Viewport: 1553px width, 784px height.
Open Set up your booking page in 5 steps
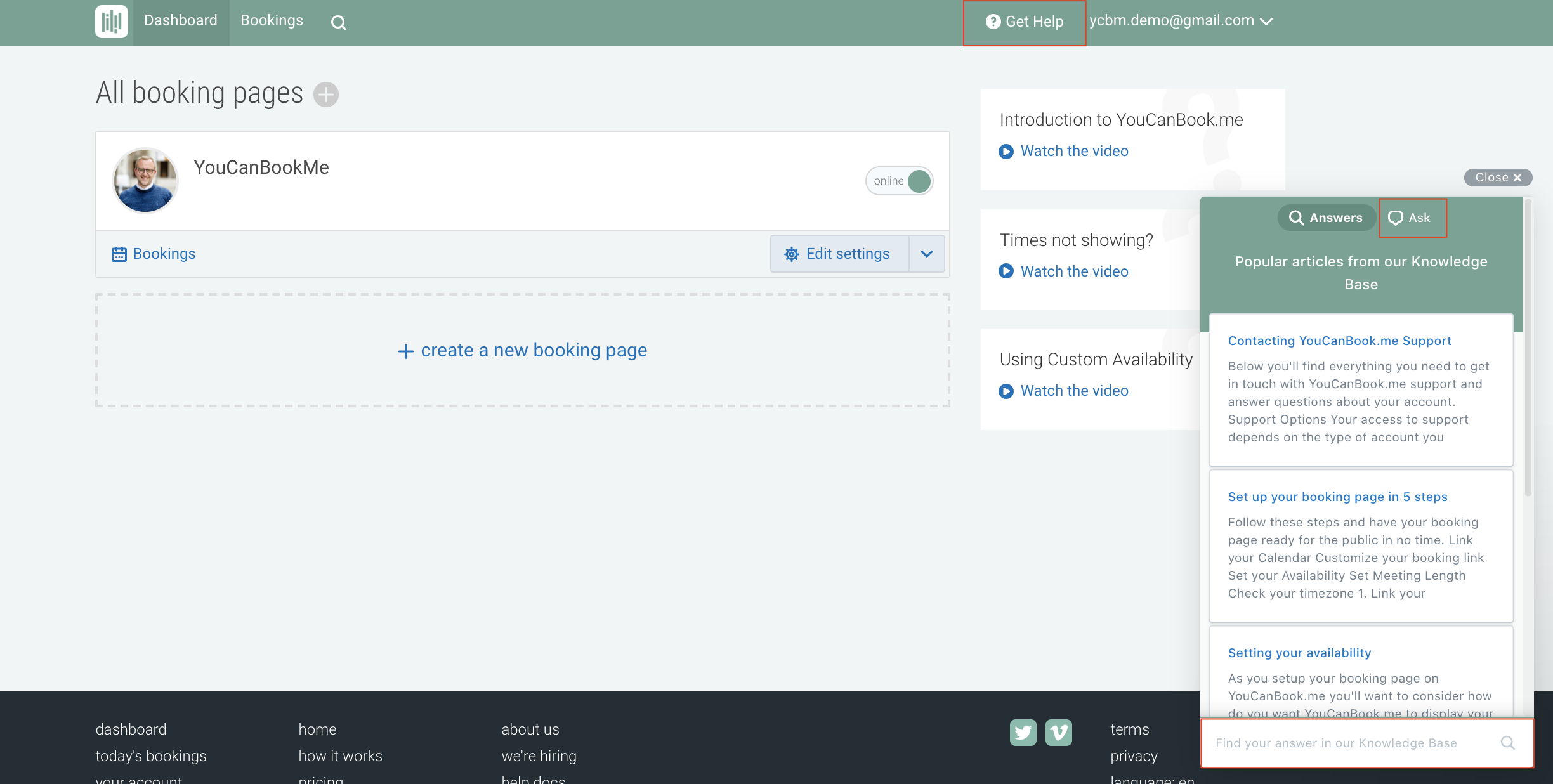[x=1337, y=497]
